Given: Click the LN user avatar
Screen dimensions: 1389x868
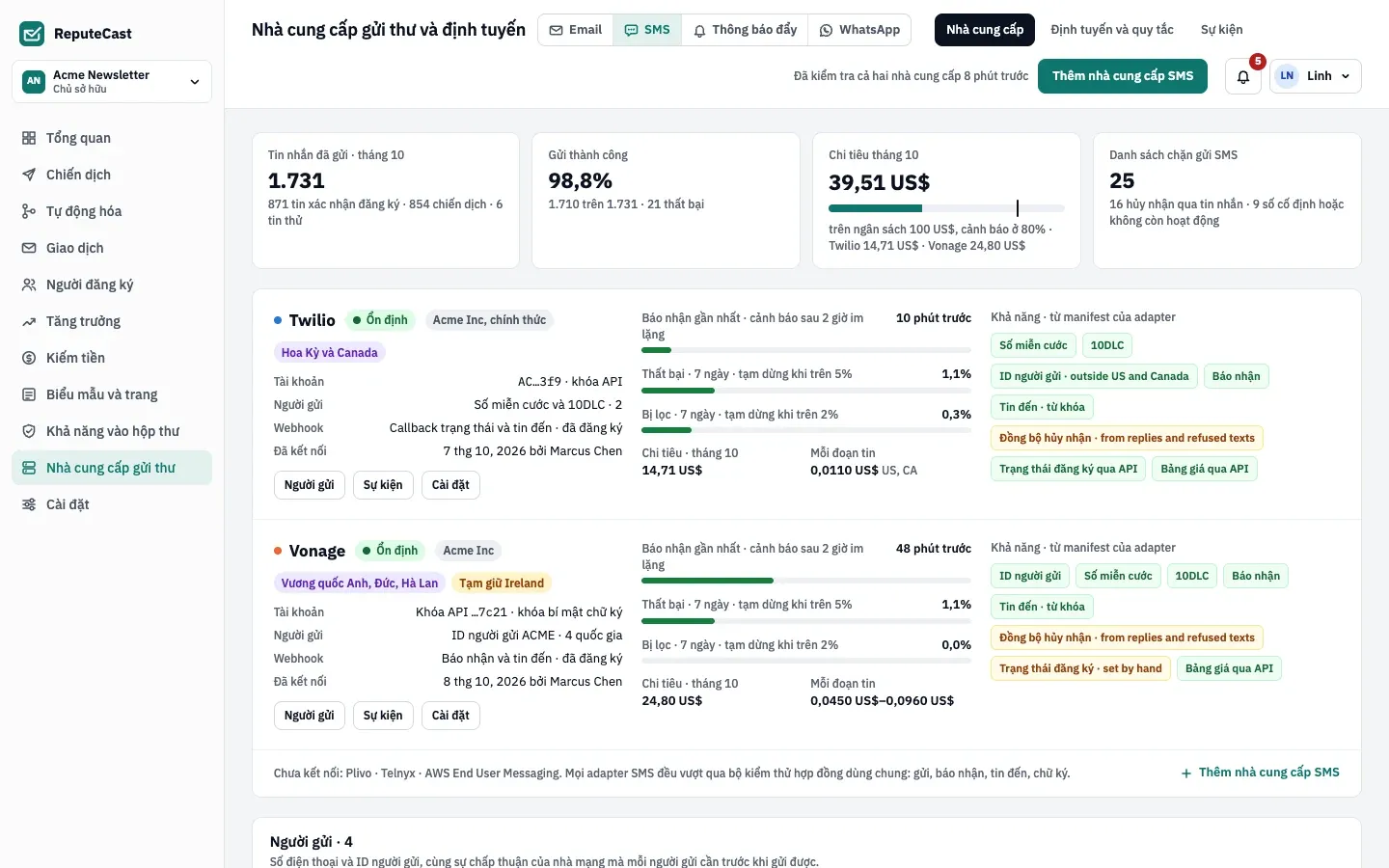Looking at the screenshot, I should 1287,76.
